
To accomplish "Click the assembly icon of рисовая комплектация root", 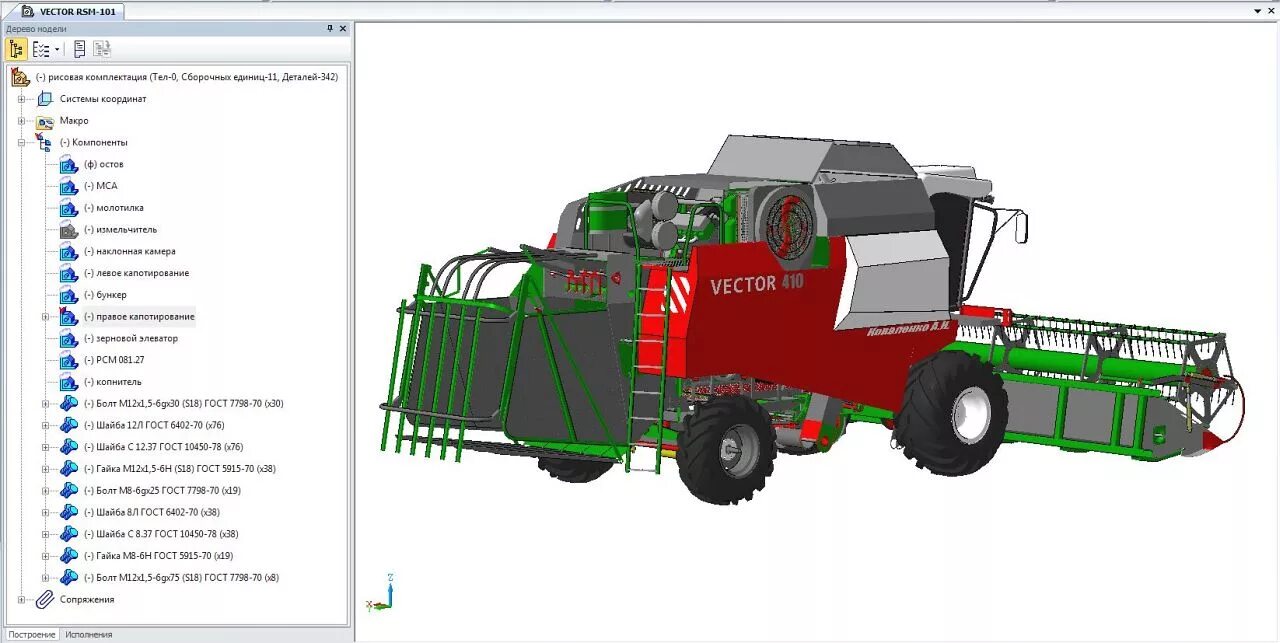I will click(x=20, y=77).
